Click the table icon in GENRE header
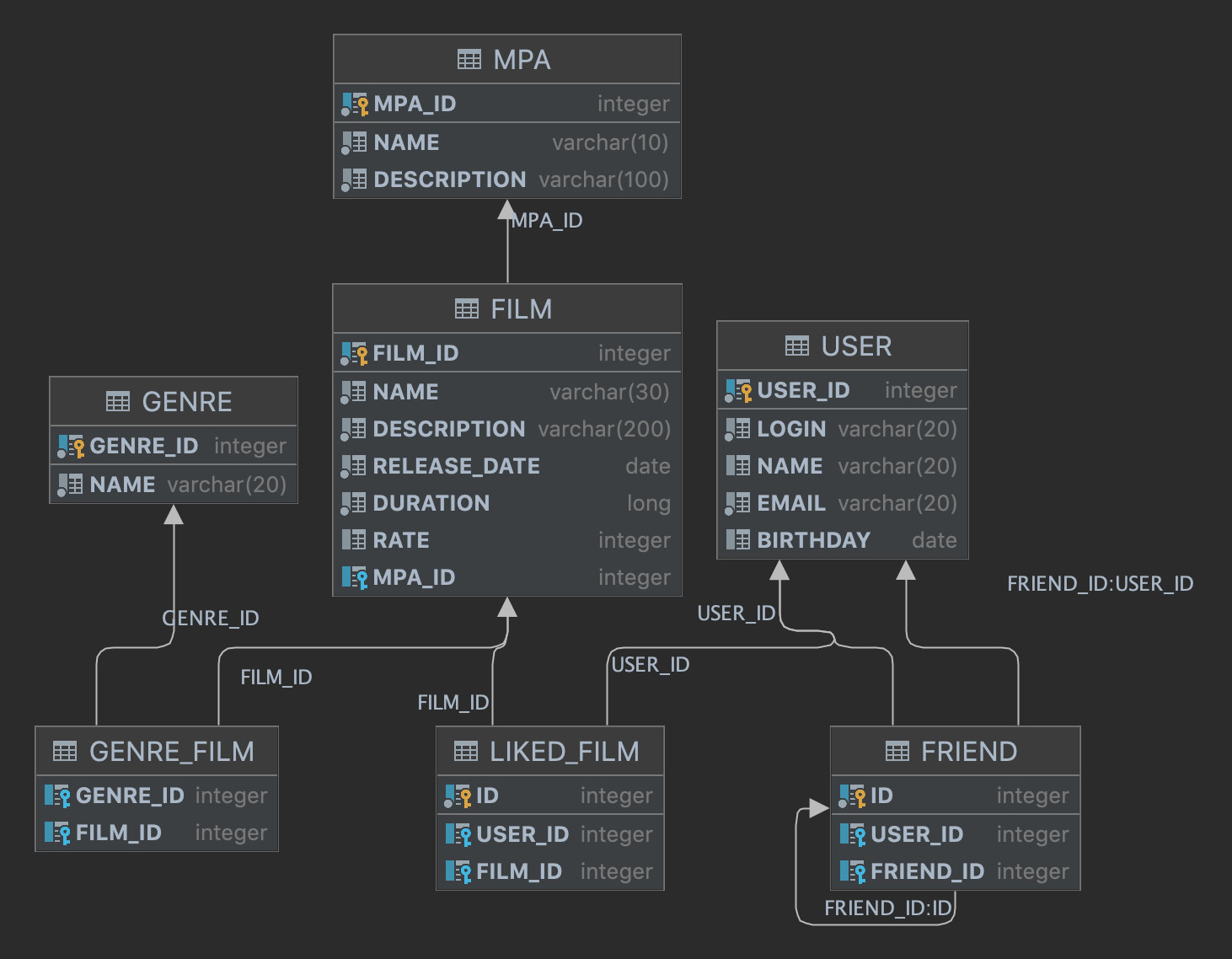 (x=118, y=402)
